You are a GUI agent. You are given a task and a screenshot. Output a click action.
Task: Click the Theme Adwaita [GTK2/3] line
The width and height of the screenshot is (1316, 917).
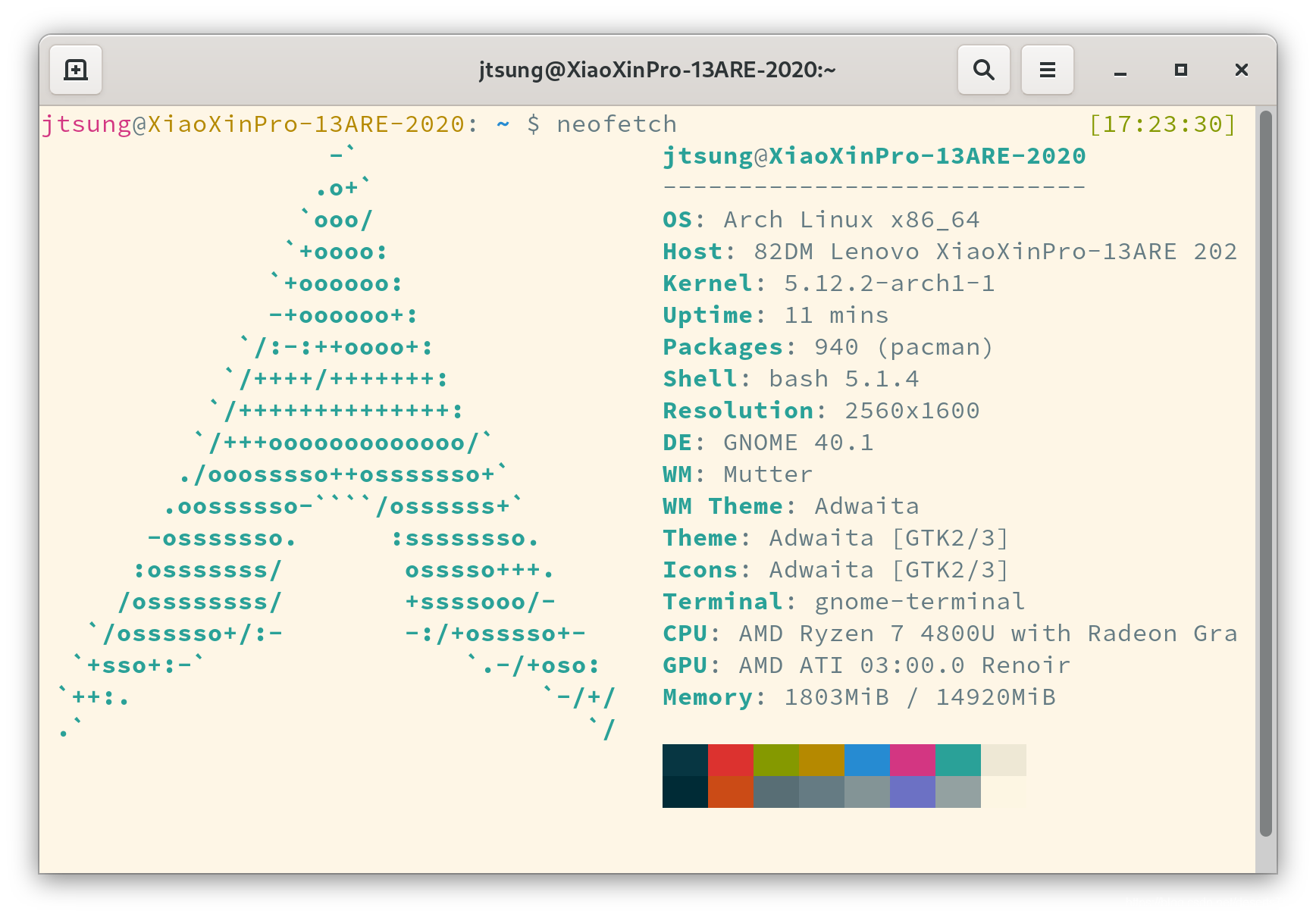coord(835,538)
